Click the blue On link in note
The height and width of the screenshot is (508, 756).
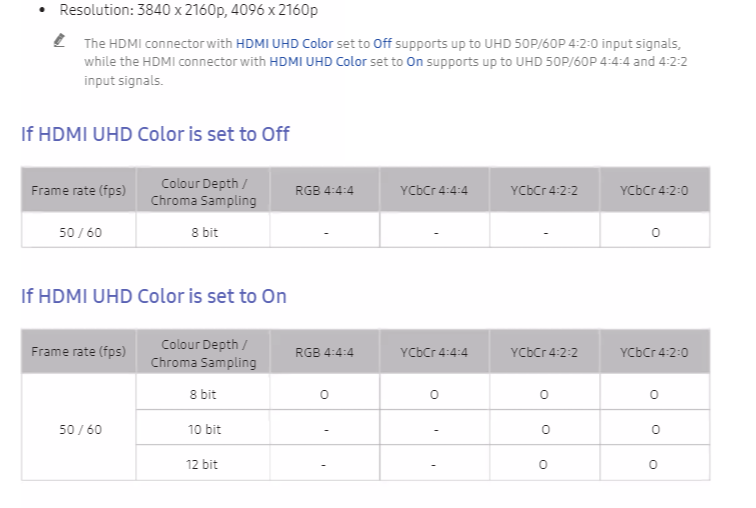click(x=415, y=62)
